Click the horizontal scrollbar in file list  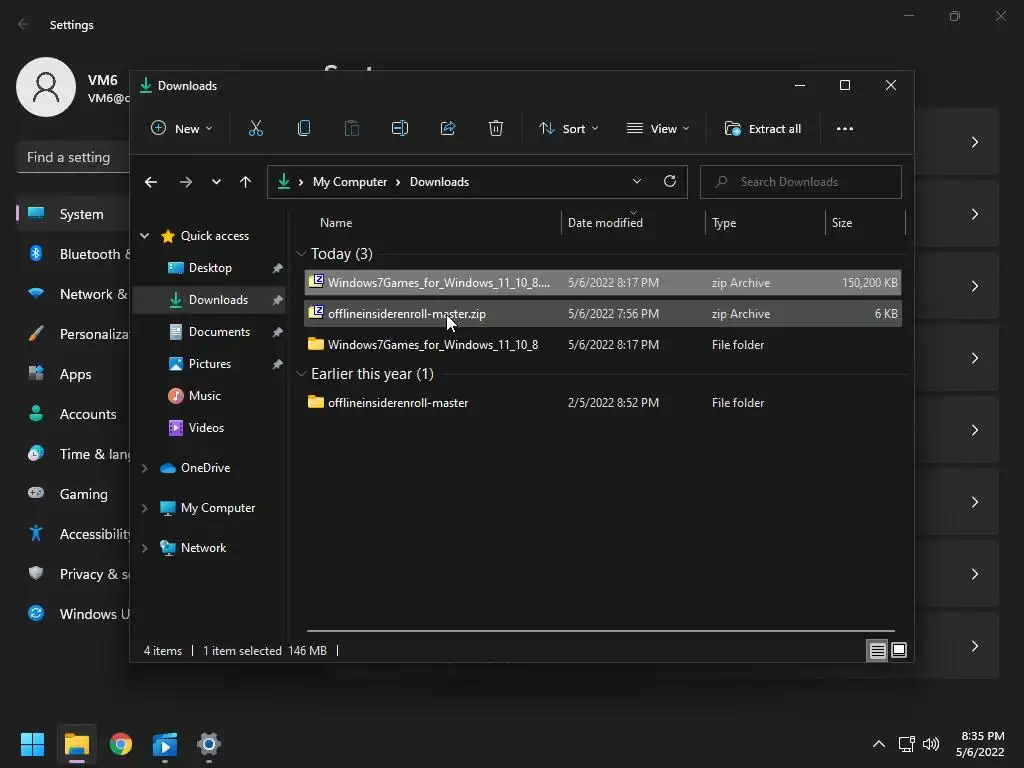600,631
